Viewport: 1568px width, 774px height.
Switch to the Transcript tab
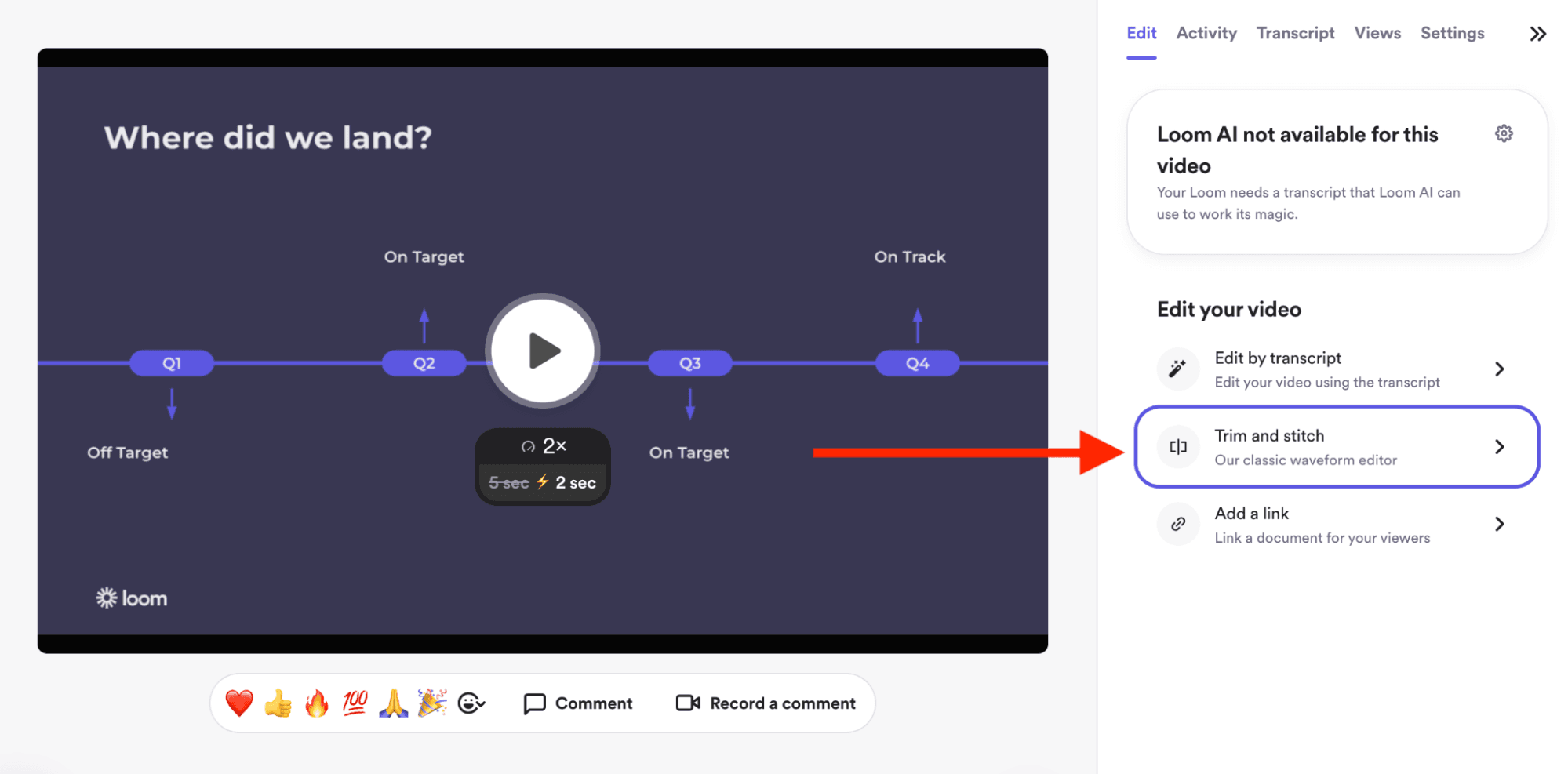pos(1294,33)
